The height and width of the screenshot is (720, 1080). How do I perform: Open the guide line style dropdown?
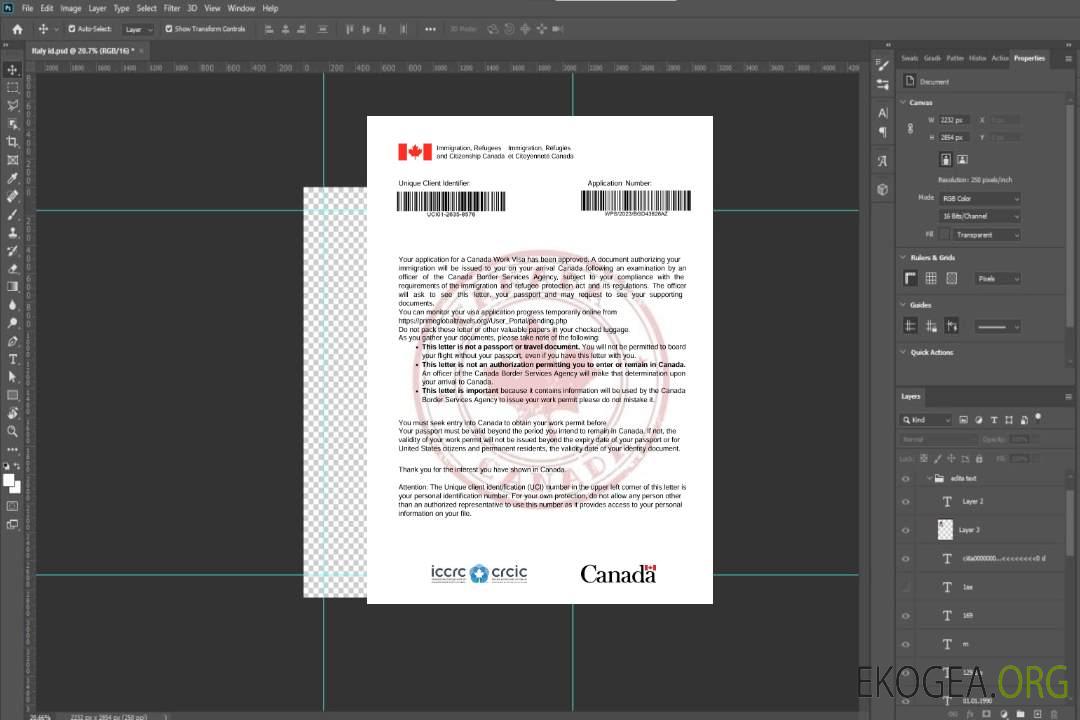tap(998, 327)
